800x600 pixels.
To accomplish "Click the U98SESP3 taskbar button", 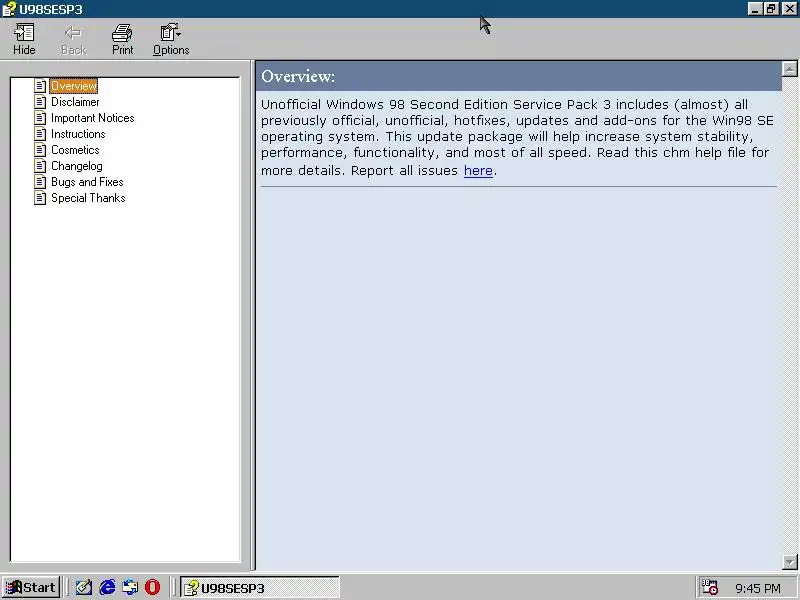I will point(260,587).
